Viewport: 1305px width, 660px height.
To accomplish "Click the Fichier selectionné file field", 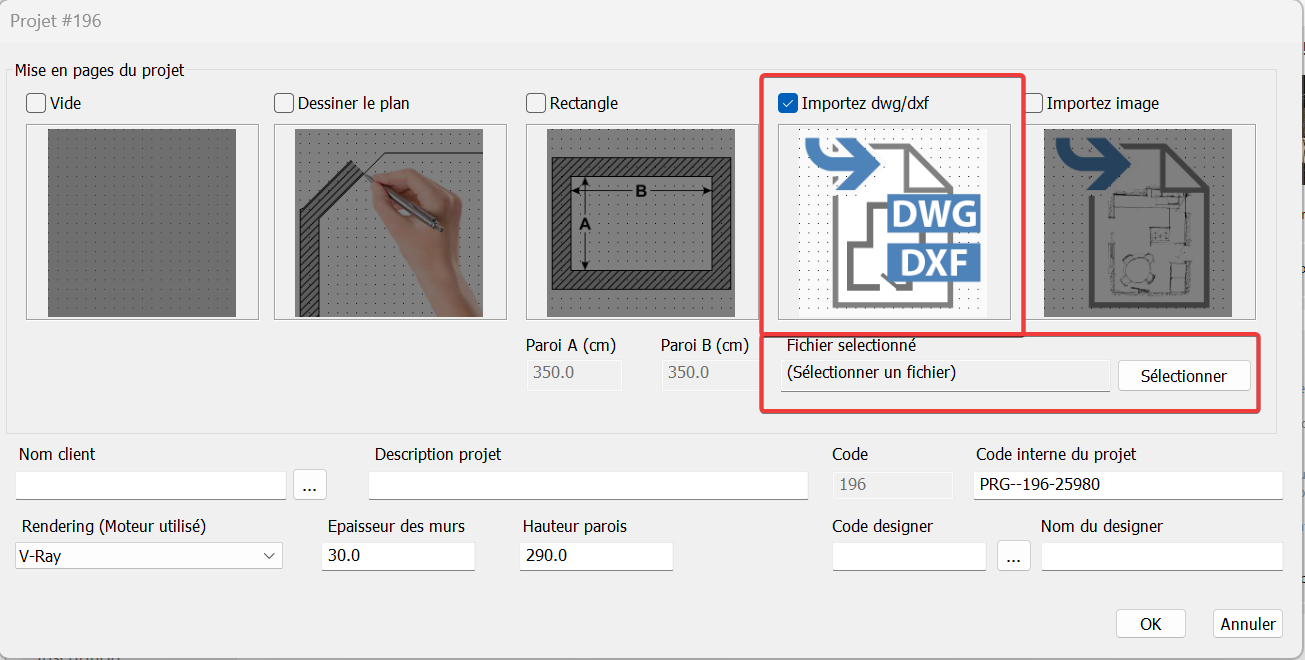I will 945,375.
